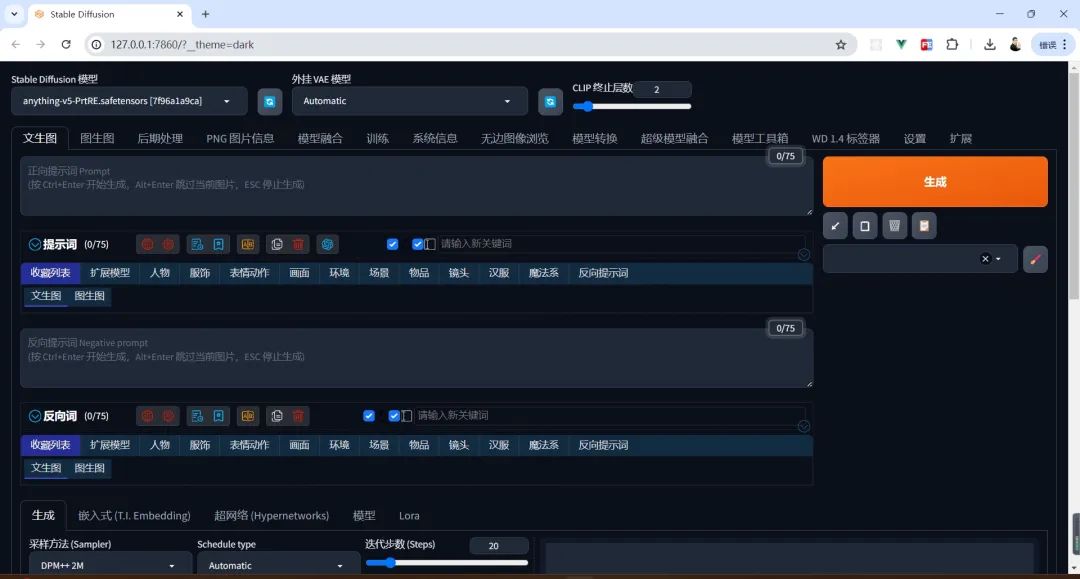1080x579 pixels.
Task: Click the red trash icon in the 提示词 toolbar
Action: [298, 244]
